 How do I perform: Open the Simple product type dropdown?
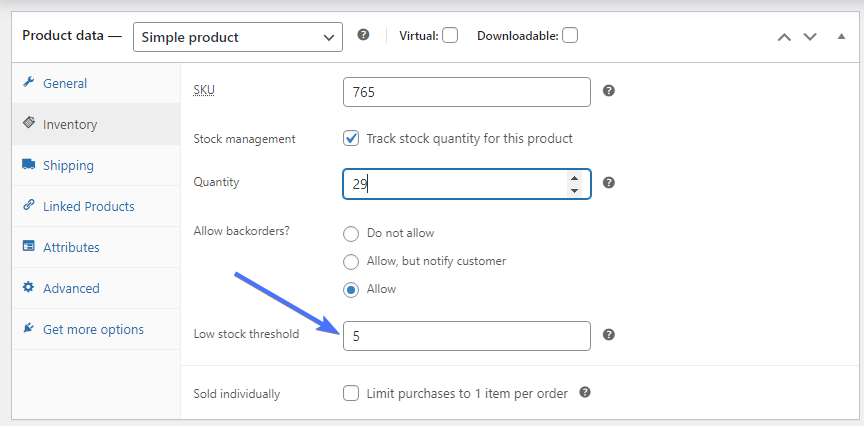click(x=238, y=37)
